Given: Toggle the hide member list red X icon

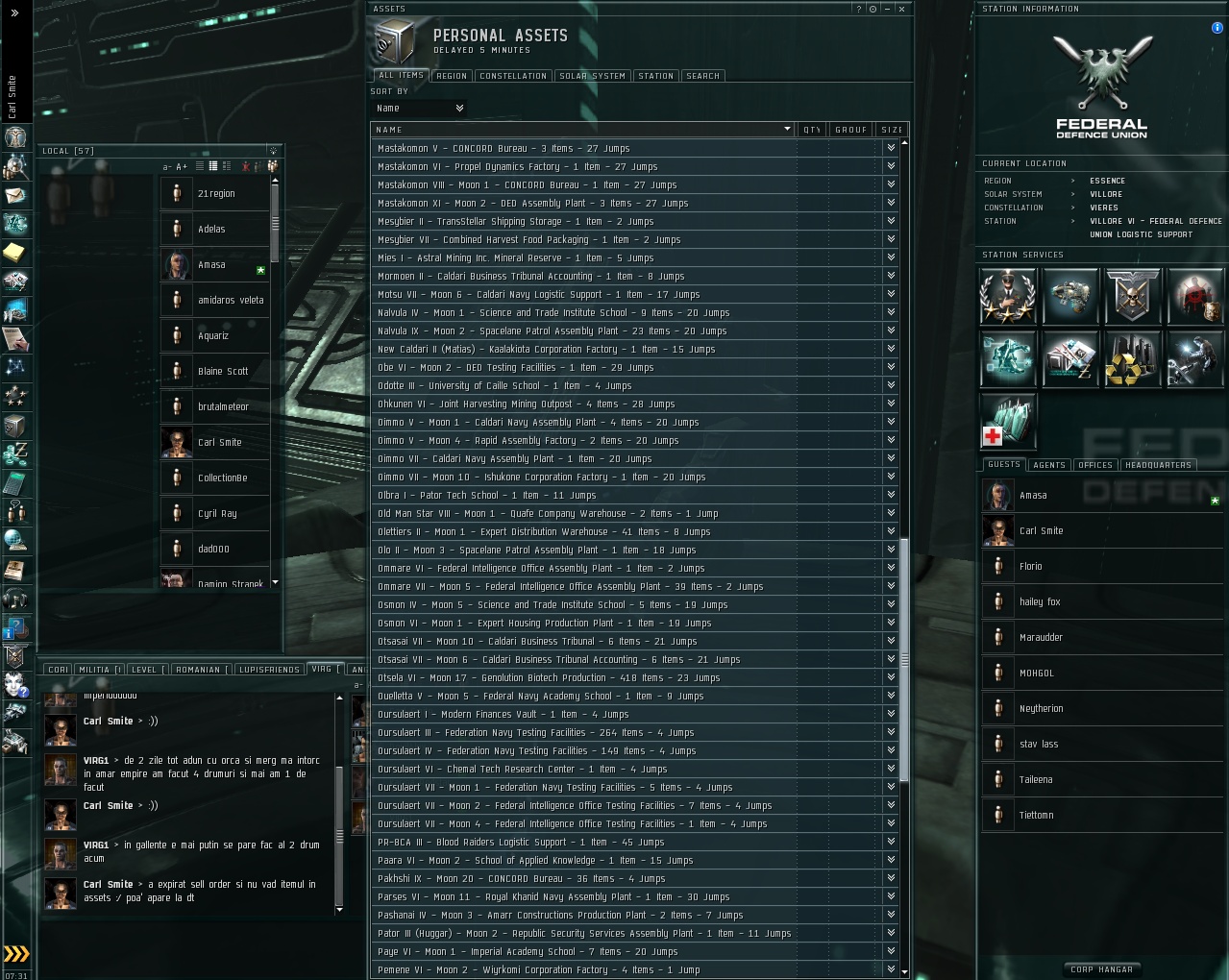Looking at the screenshot, I should click(x=246, y=166).
